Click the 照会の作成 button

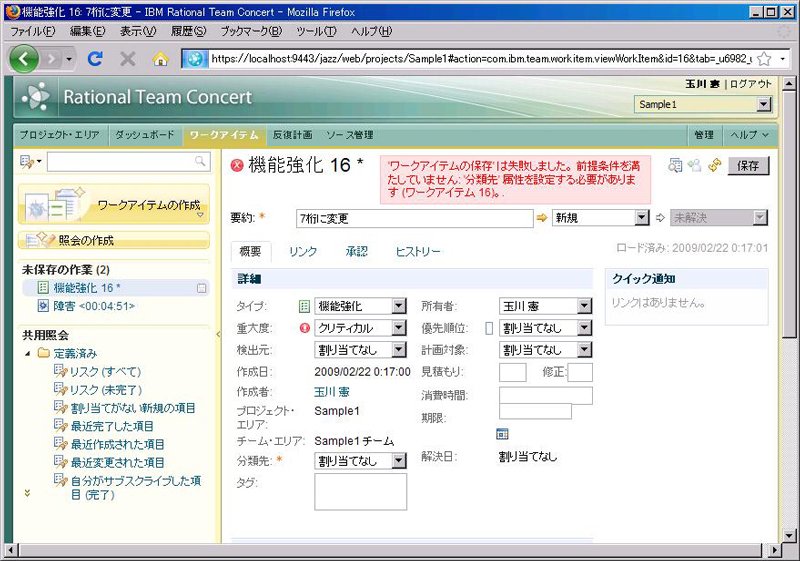point(114,240)
